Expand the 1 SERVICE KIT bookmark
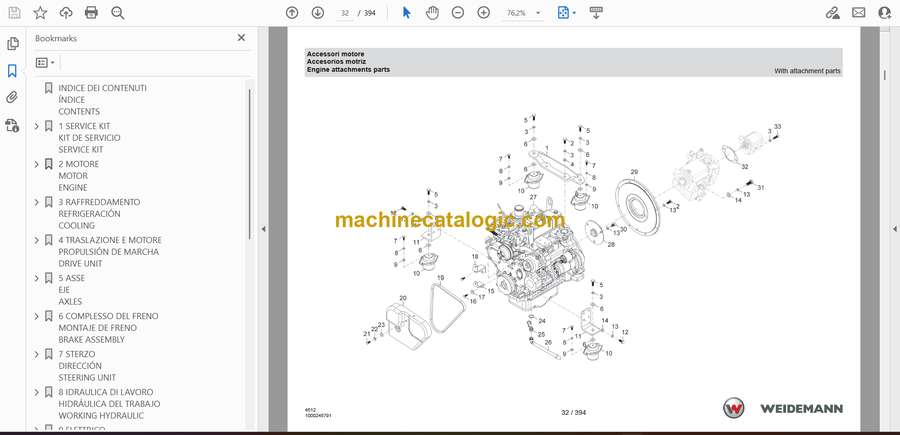The width and height of the screenshot is (900, 435). [x=37, y=126]
